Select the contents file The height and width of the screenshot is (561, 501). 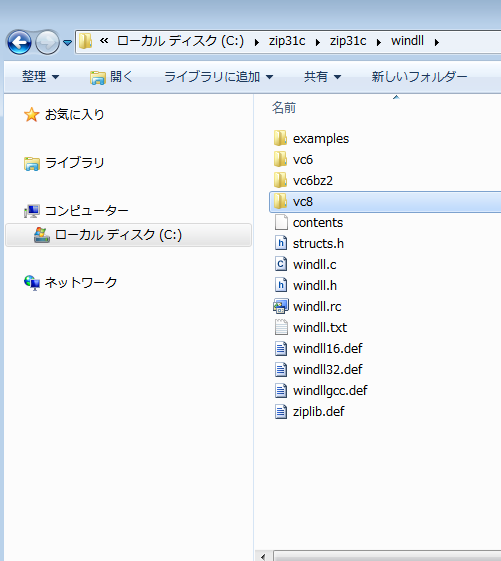[318, 223]
